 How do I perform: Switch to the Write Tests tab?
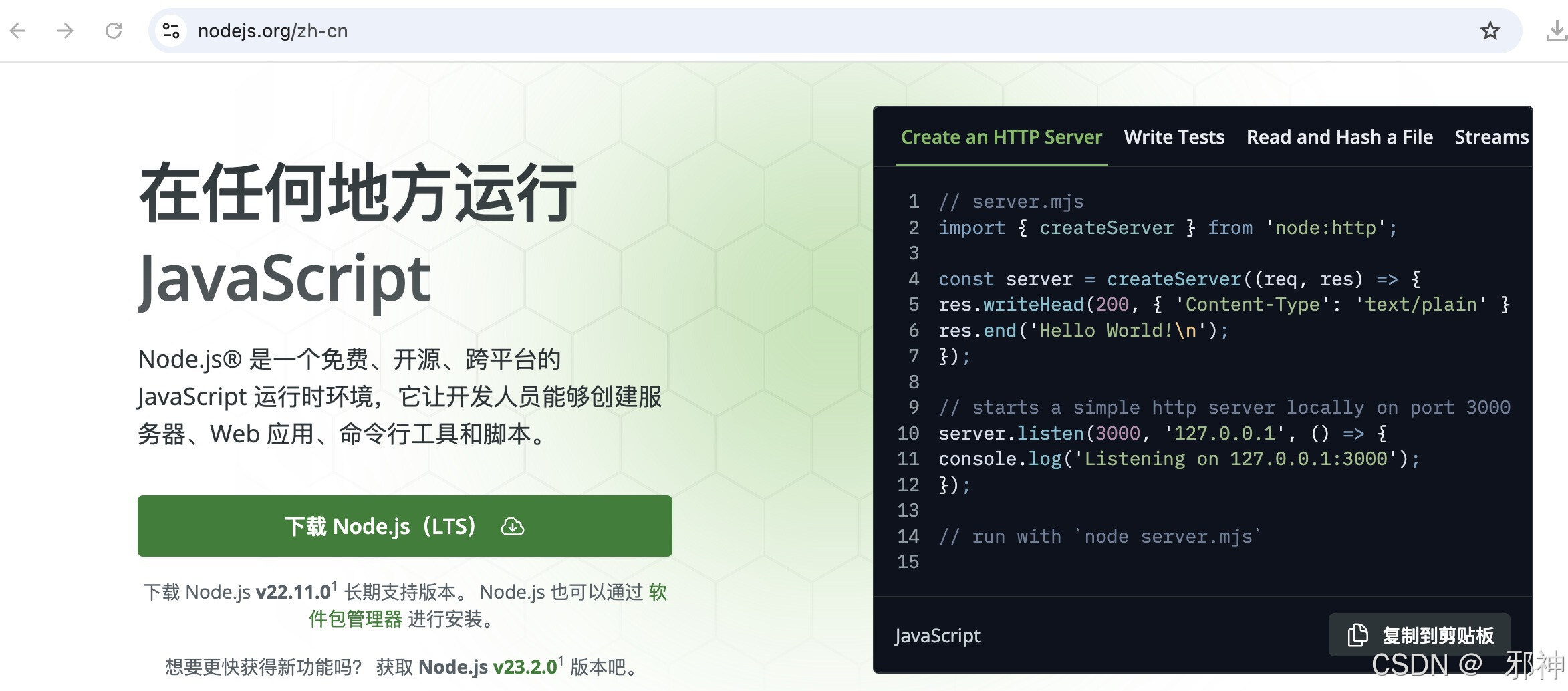pos(1174,137)
